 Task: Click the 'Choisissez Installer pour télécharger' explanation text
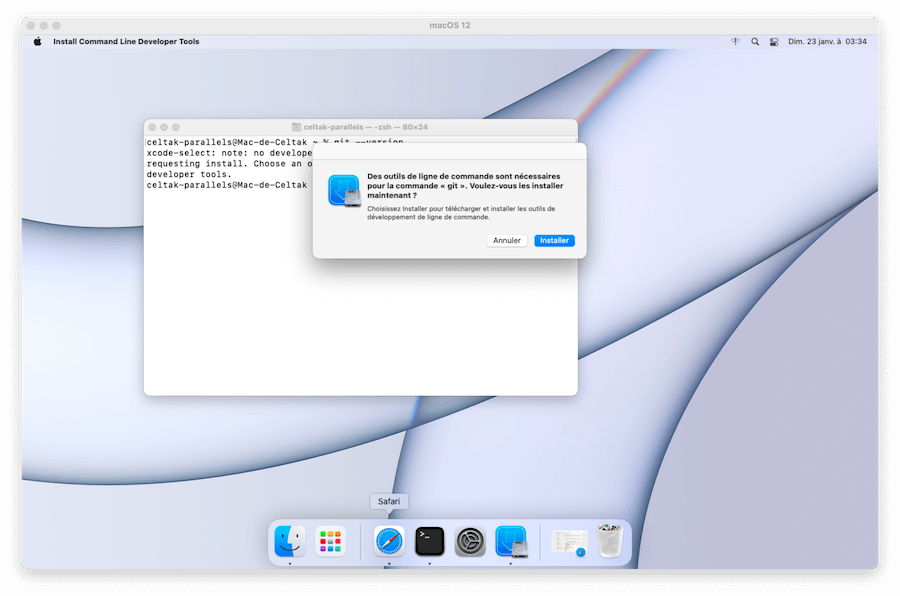[461, 213]
